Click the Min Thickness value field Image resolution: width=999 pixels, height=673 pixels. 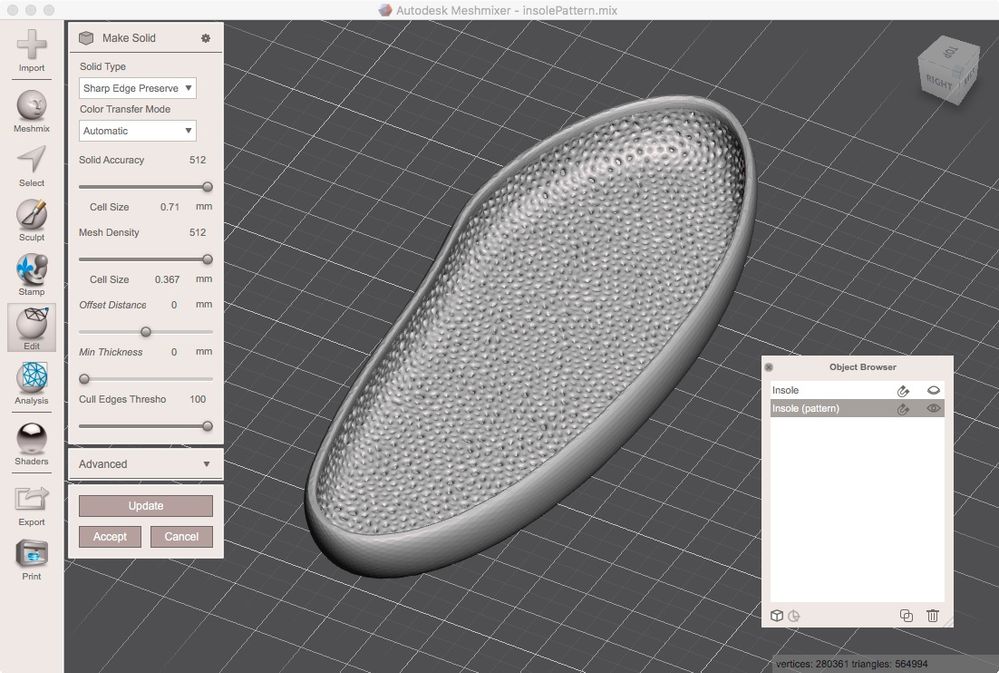pos(174,352)
